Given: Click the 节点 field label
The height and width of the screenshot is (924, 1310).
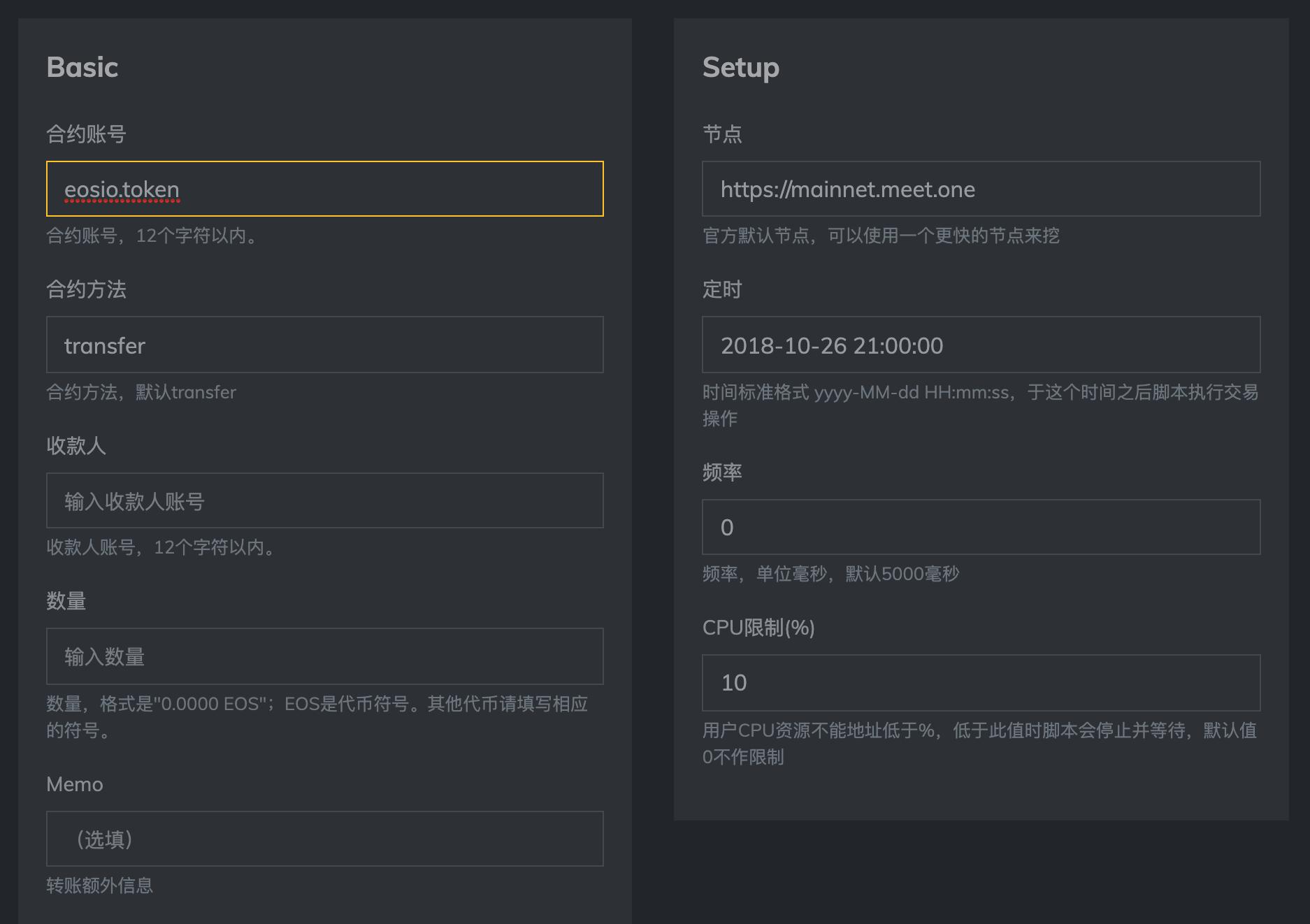Looking at the screenshot, I should point(722,133).
